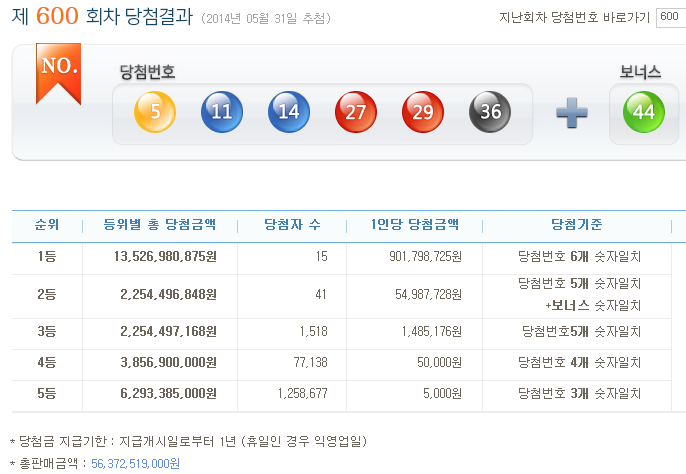
Task: Click the yellow ball number 5
Action: 155,112
